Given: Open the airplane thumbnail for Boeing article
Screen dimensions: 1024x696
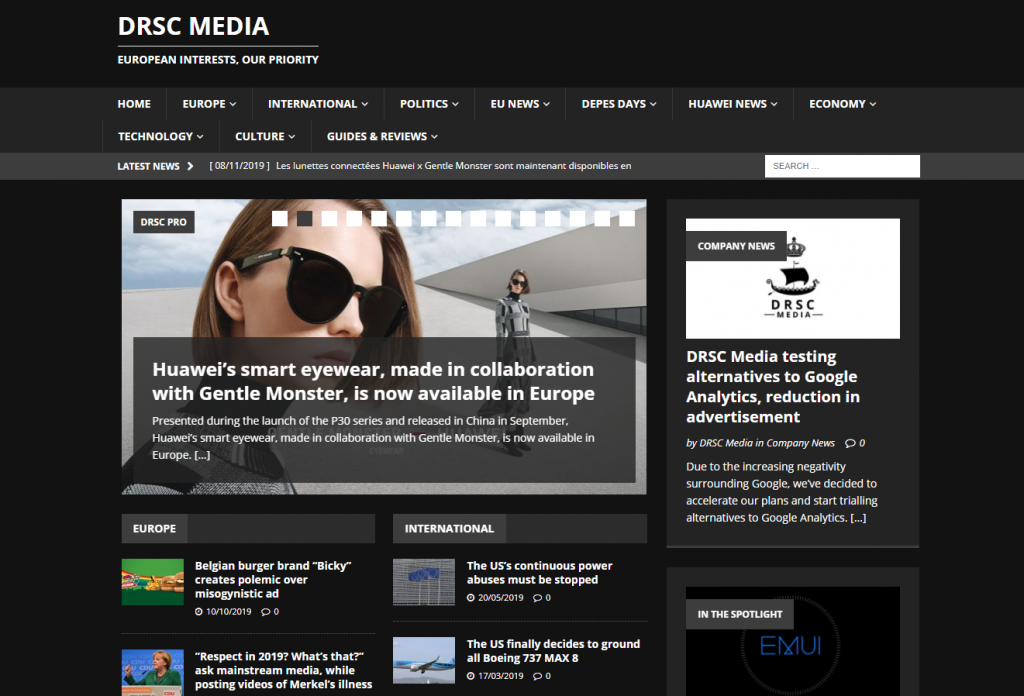Looking at the screenshot, I should pos(424,660).
